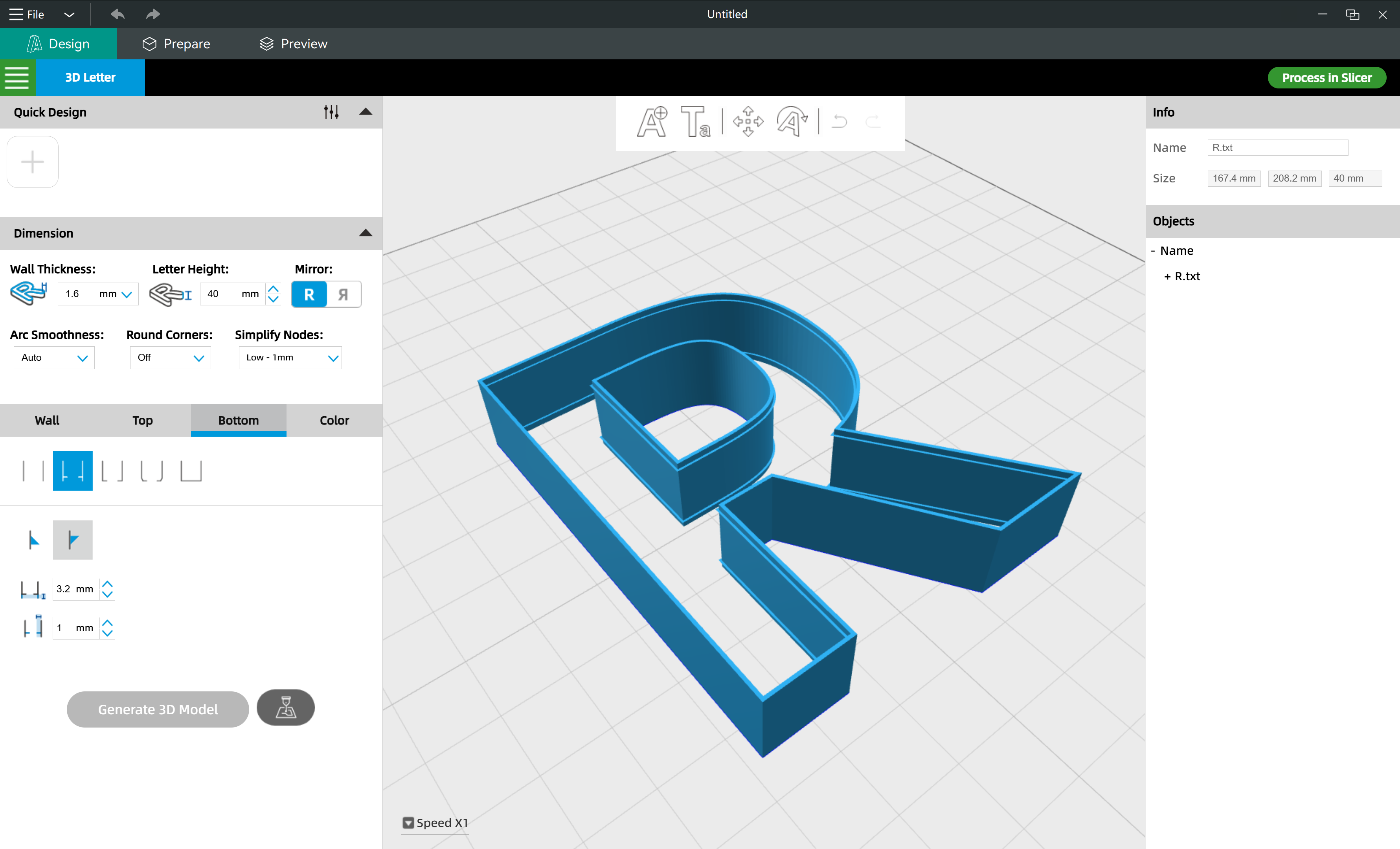Select the rotate letter tool icon

[792, 121]
